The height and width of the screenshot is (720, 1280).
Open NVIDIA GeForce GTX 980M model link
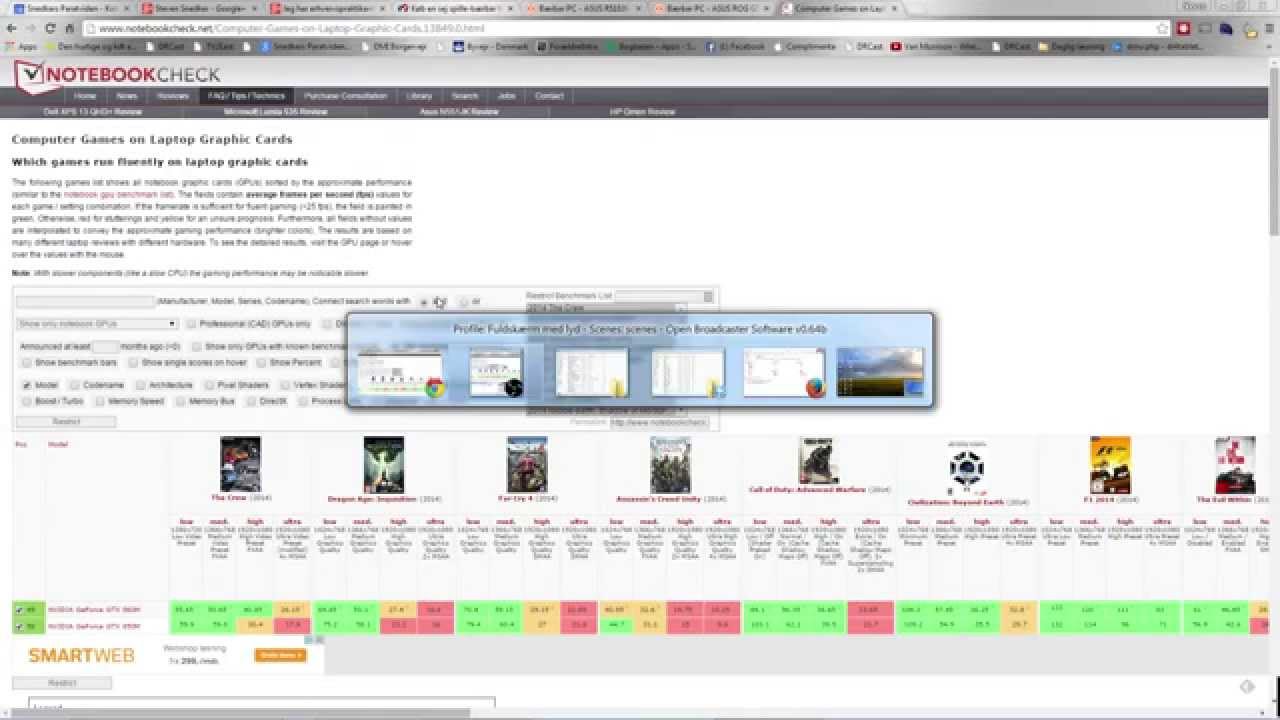tap(94, 610)
